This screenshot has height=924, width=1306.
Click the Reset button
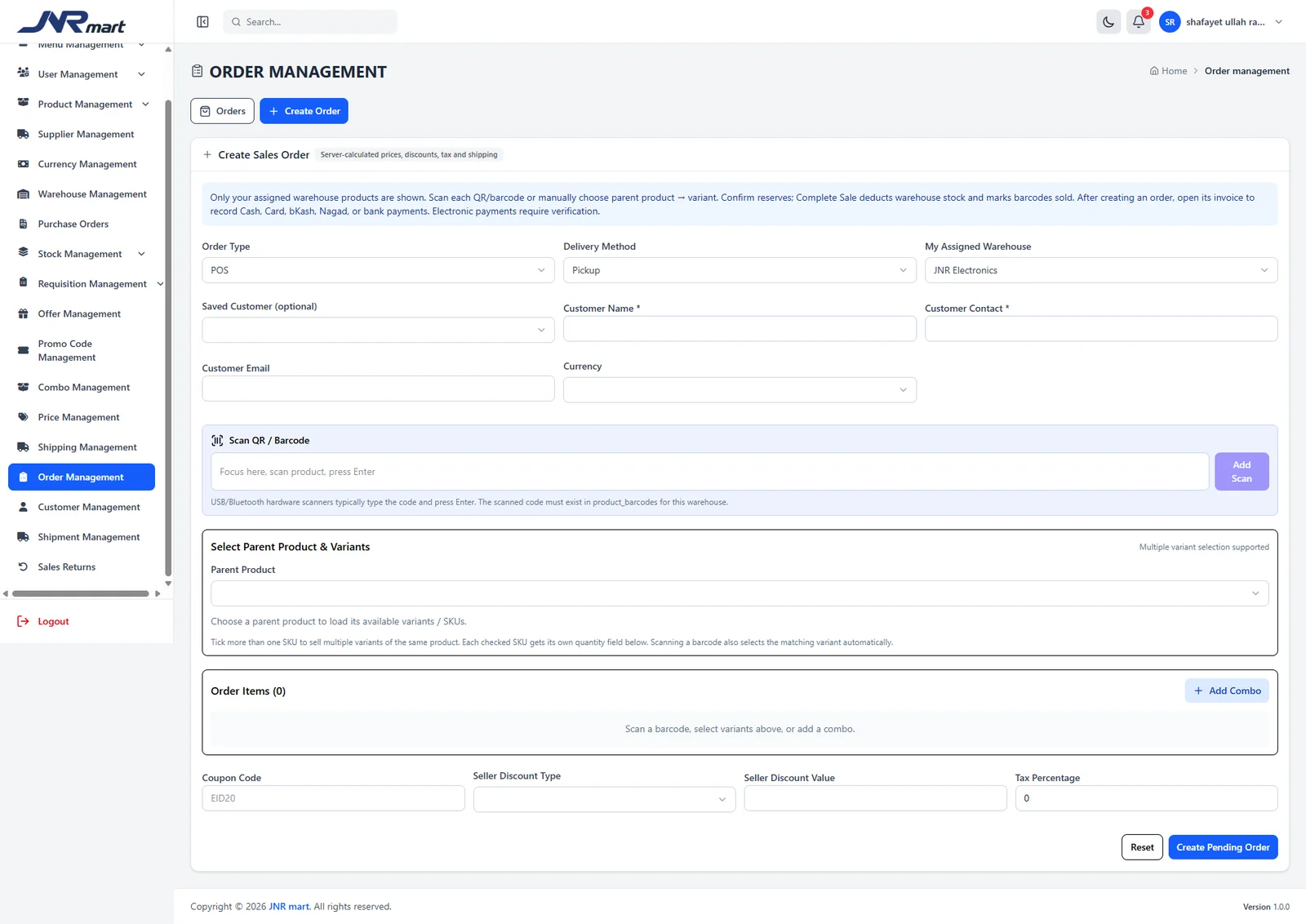click(x=1142, y=847)
